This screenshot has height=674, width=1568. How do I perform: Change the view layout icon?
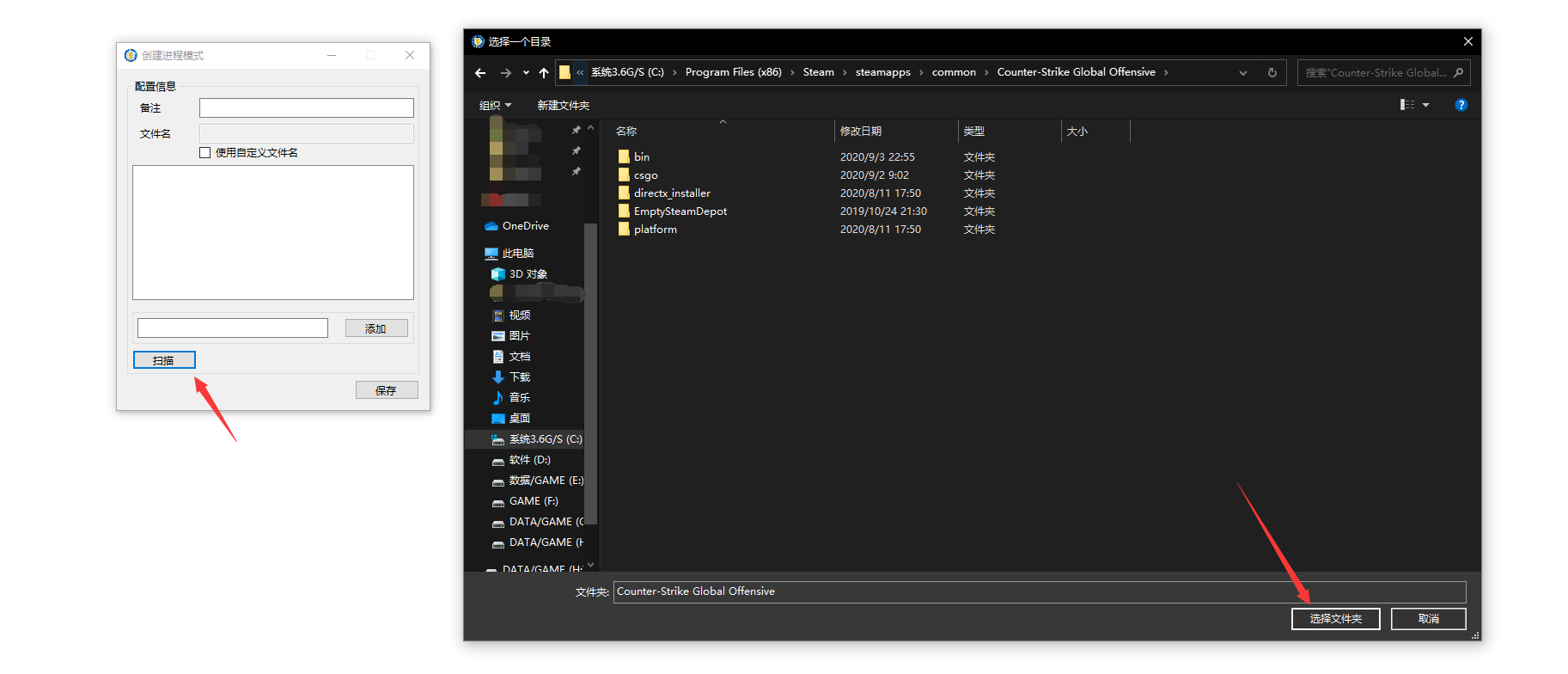click(x=1407, y=105)
